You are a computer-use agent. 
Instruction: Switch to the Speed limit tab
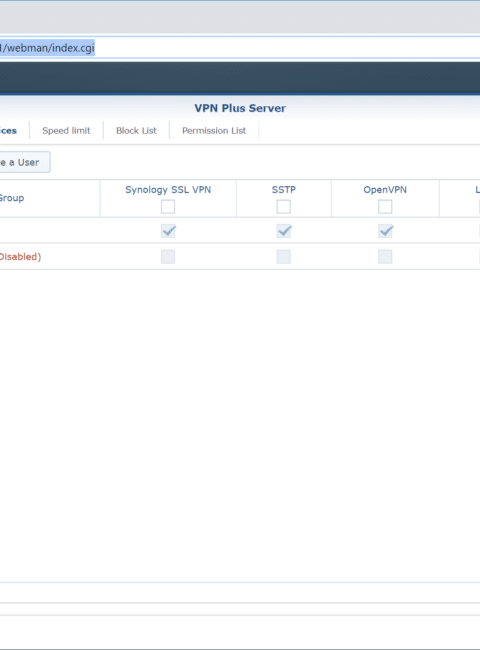click(66, 131)
